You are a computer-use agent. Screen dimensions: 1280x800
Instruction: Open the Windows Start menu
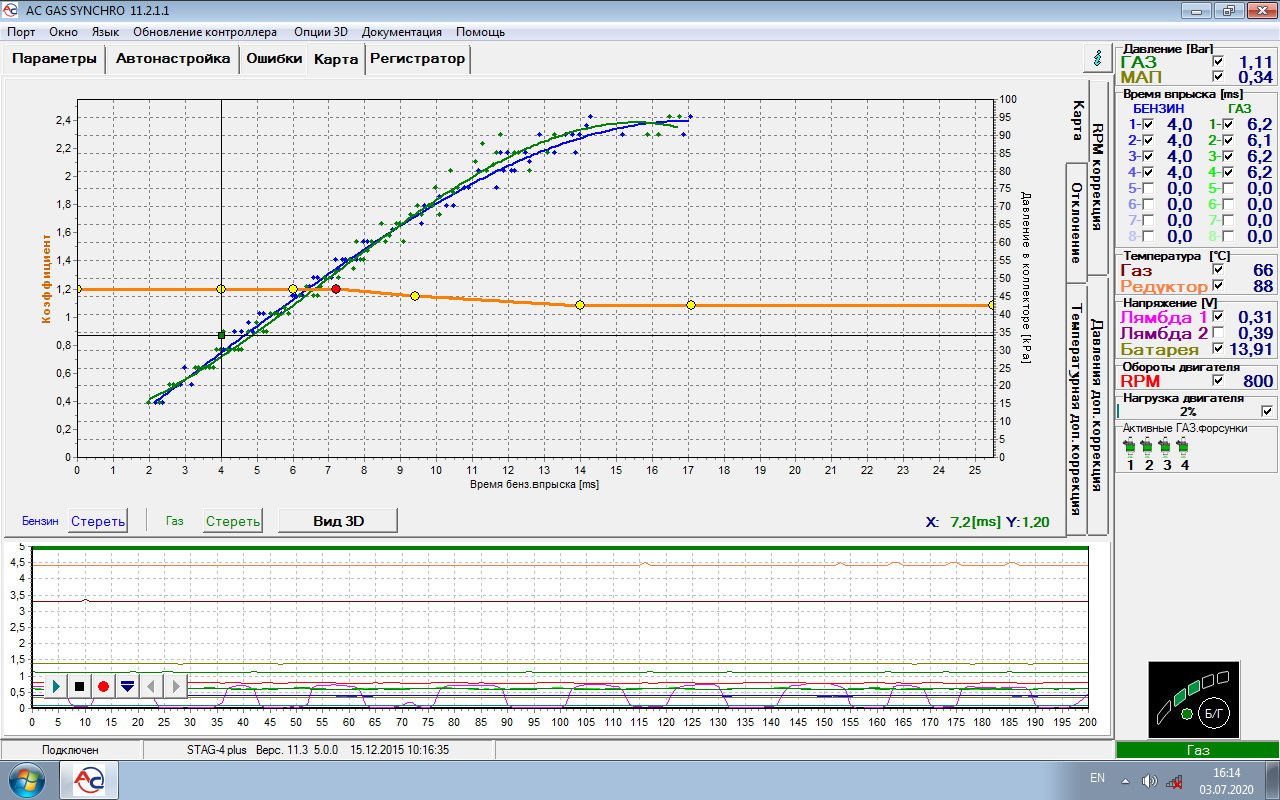point(25,779)
